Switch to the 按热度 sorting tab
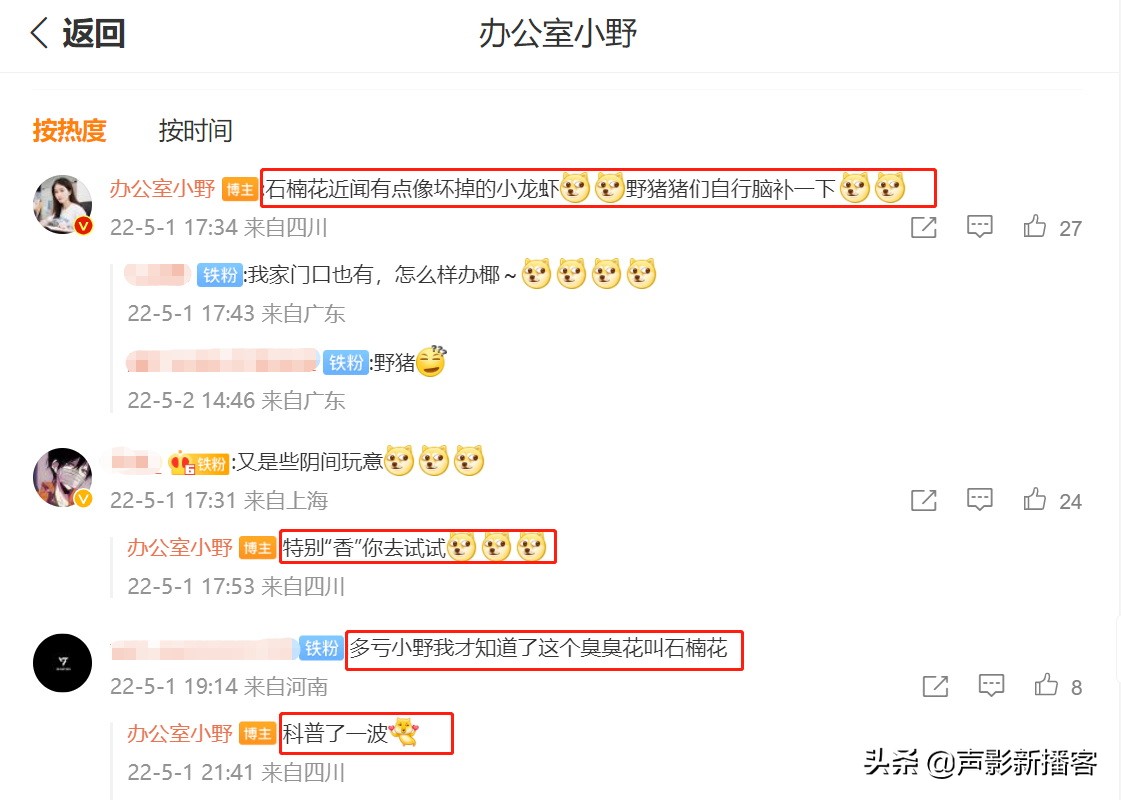Viewport: 1121px width, 800px height. pyautogui.click(x=69, y=131)
